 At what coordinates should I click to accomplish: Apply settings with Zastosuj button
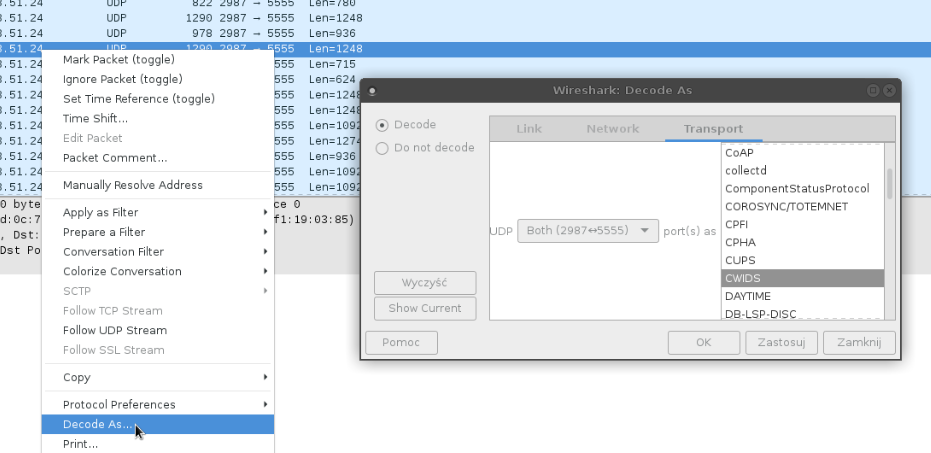click(781, 343)
